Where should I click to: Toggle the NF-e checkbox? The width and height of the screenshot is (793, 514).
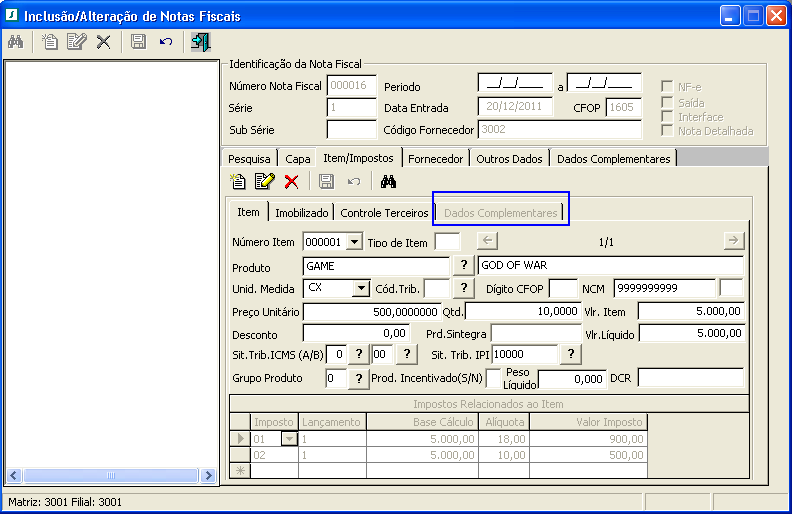(668, 87)
